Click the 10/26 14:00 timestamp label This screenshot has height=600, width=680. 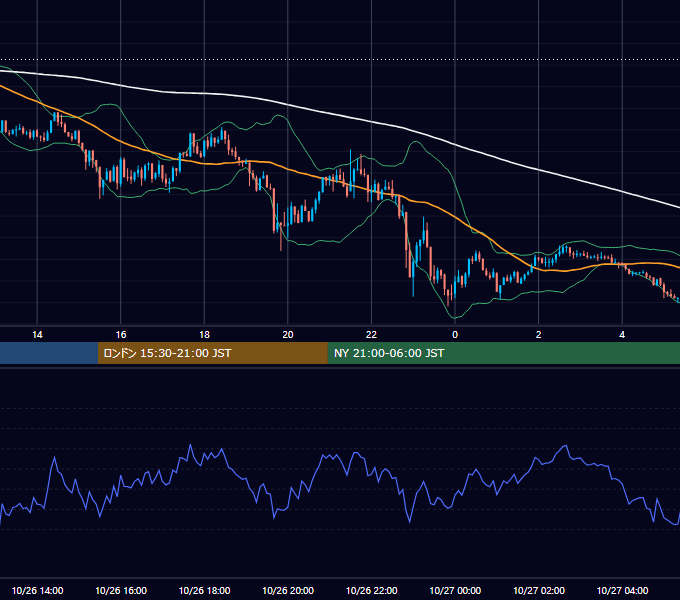click(37, 590)
